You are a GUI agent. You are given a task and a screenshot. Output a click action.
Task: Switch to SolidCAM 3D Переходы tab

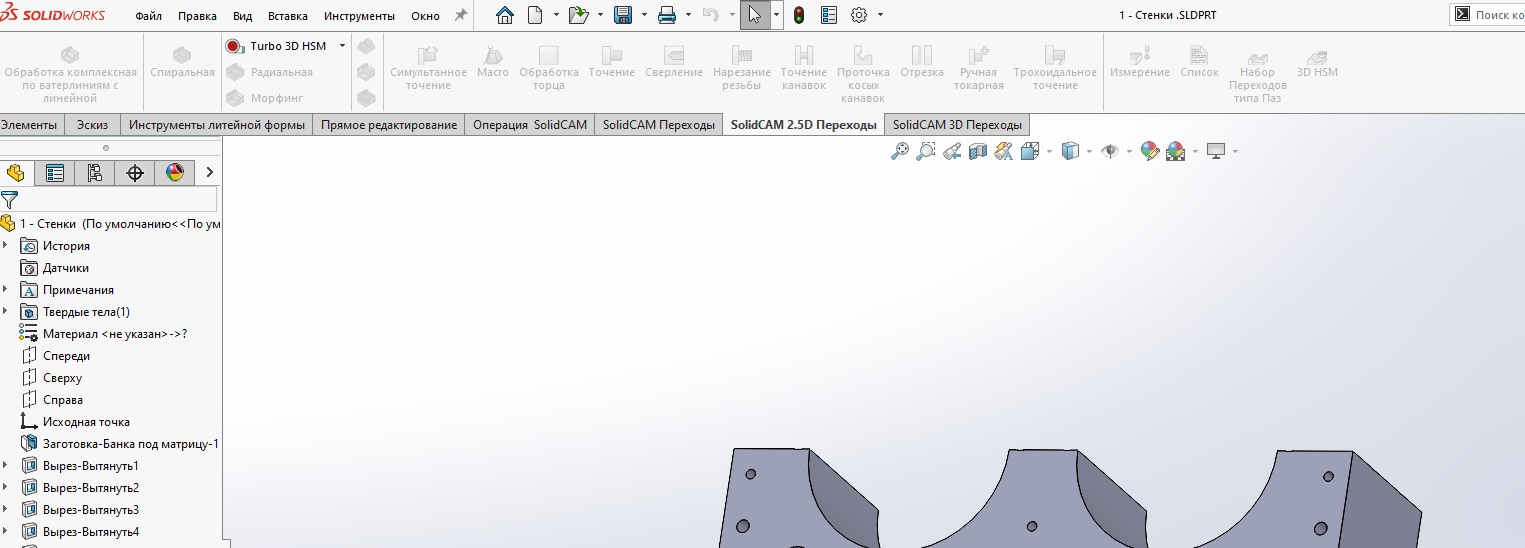[x=957, y=125]
